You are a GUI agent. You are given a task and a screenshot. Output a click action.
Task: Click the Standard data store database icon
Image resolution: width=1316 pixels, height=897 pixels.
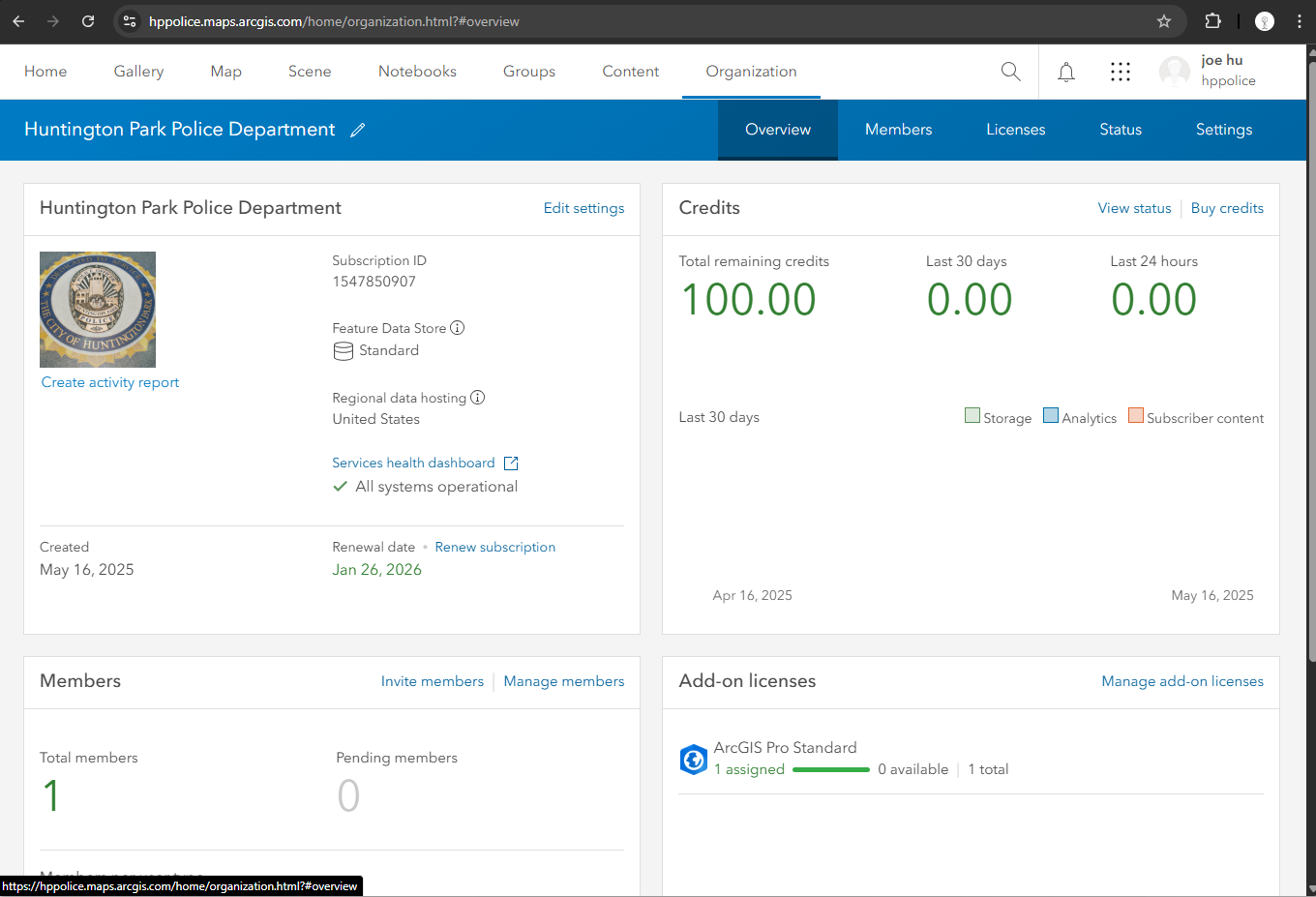344,351
